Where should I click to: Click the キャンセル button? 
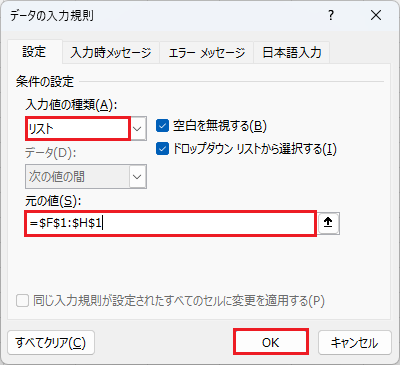pyautogui.click(x=355, y=342)
